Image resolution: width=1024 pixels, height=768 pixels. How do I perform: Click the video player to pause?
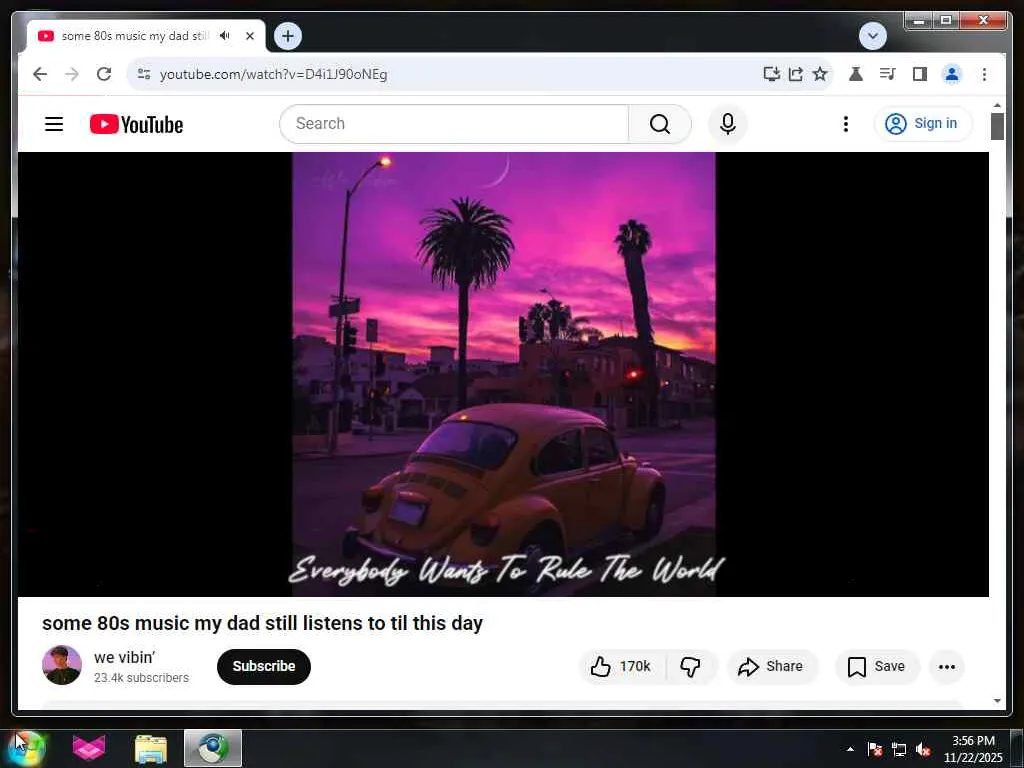pos(503,374)
